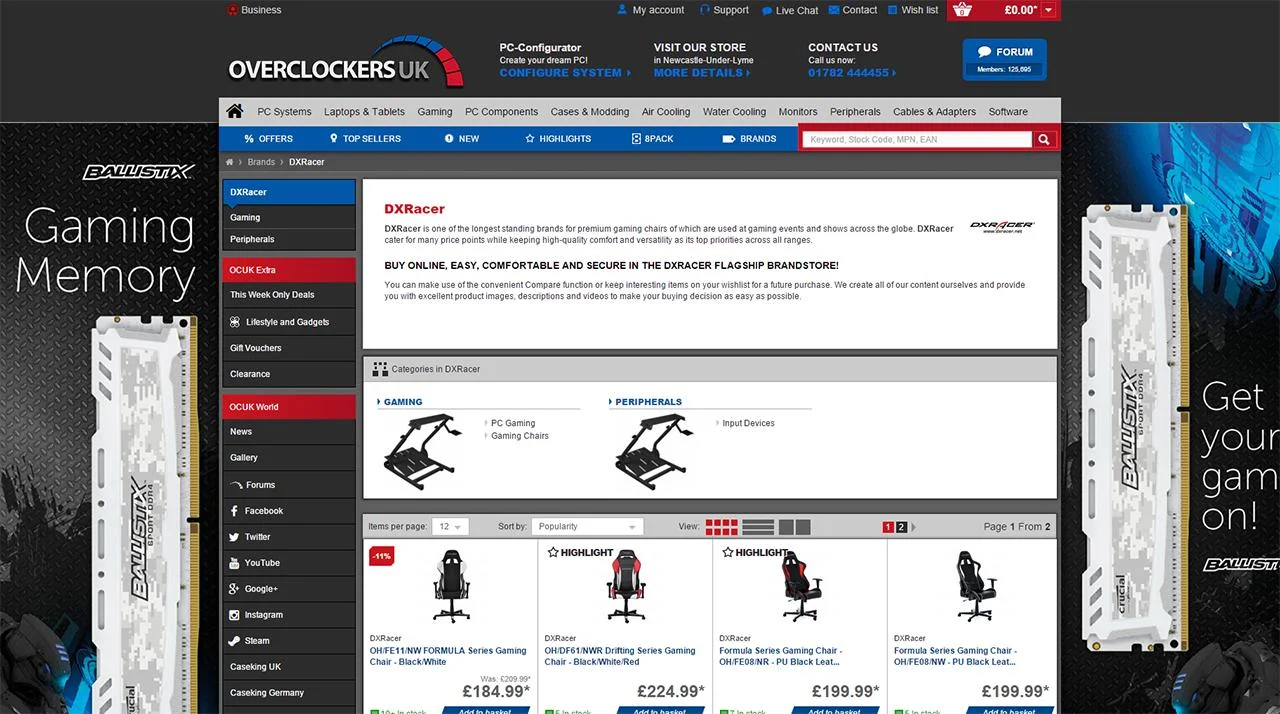Click the search magnifier button
Image resolution: width=1280 pixels, height=714 pixels.
(x=1044, y=140)
